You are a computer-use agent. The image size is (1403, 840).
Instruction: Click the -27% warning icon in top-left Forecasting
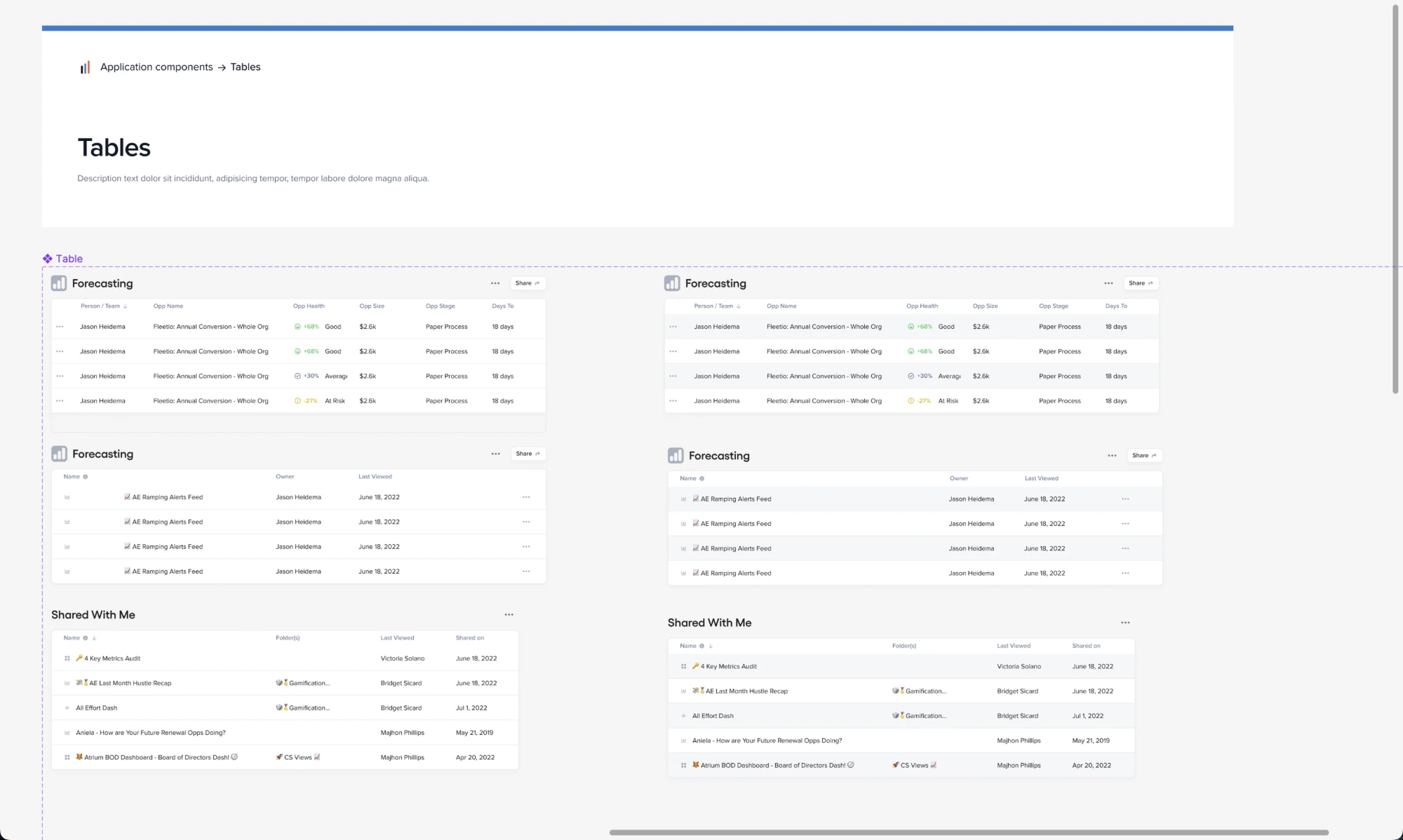click(297, 401)
